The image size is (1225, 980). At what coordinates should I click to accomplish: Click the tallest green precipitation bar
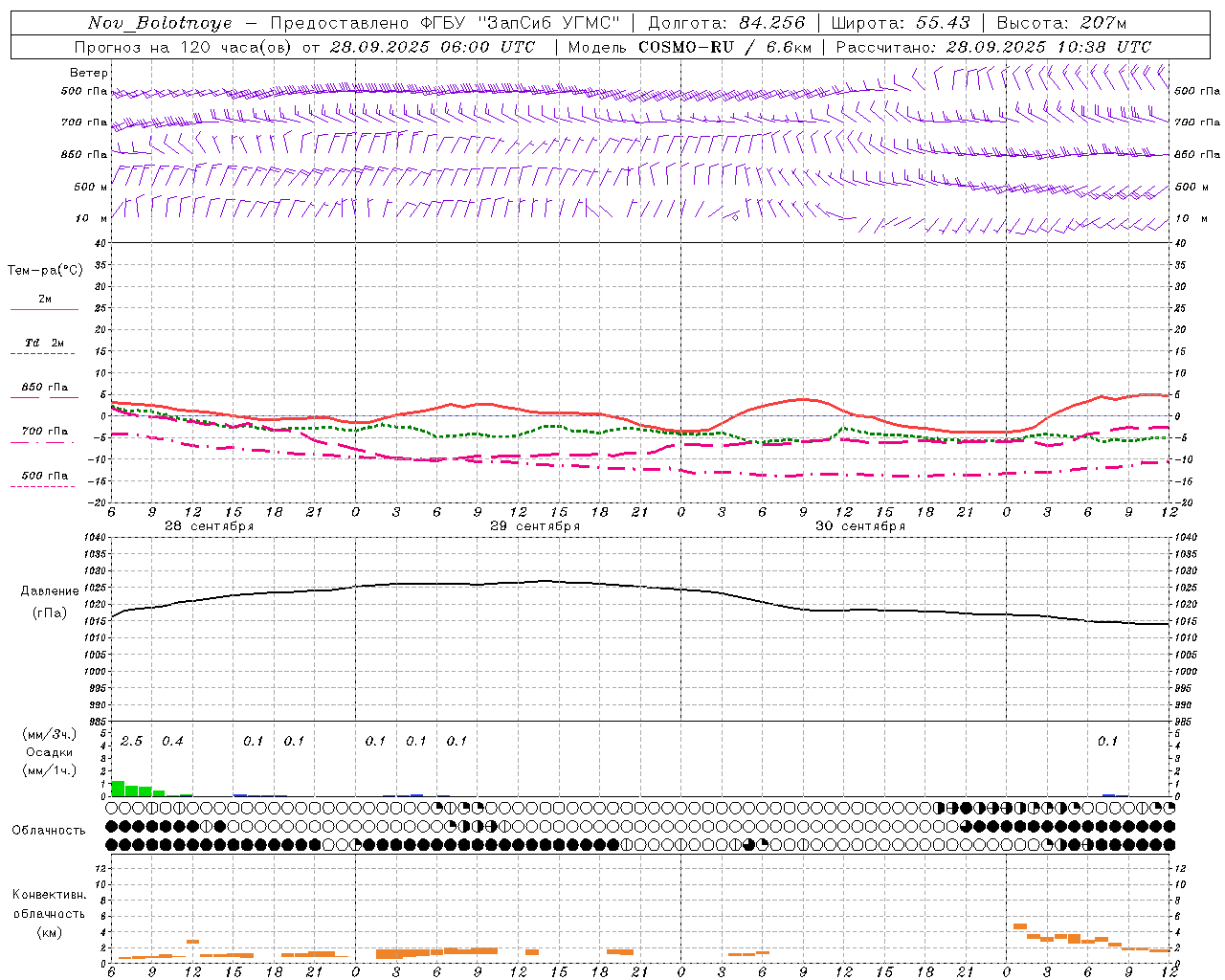pos(118,789)
